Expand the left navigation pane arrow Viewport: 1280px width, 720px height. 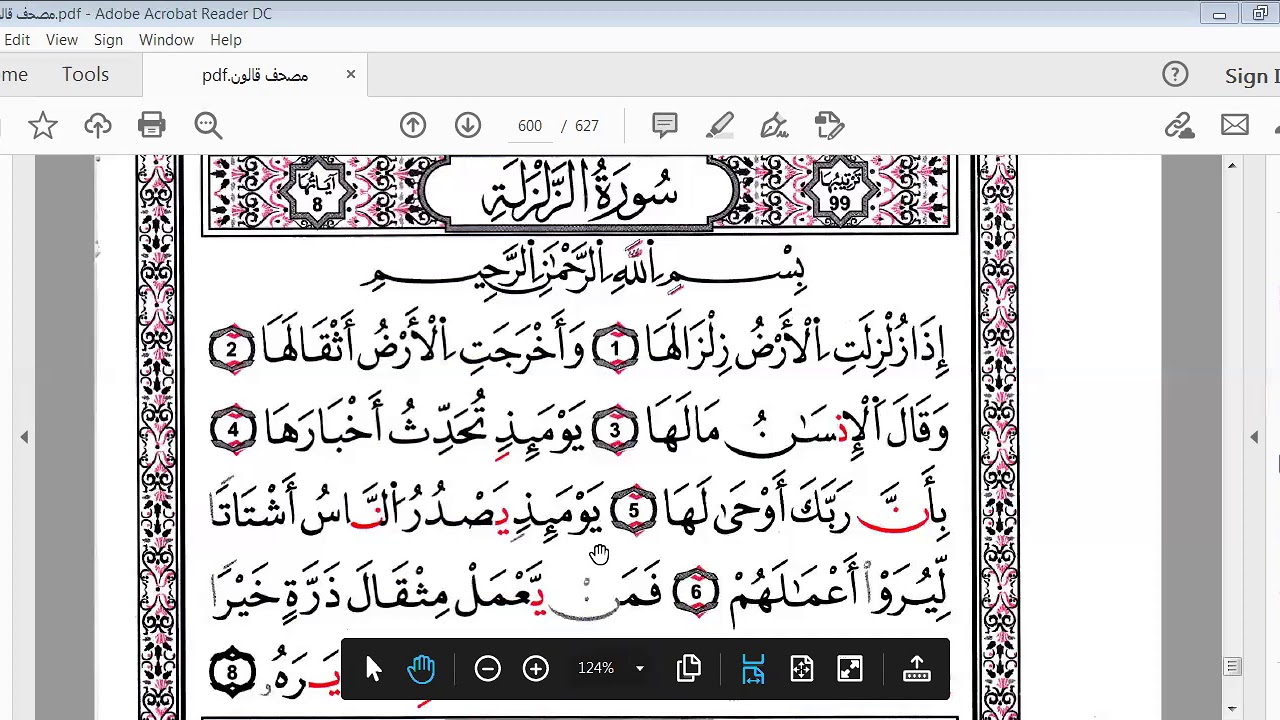tap(24, 437)
